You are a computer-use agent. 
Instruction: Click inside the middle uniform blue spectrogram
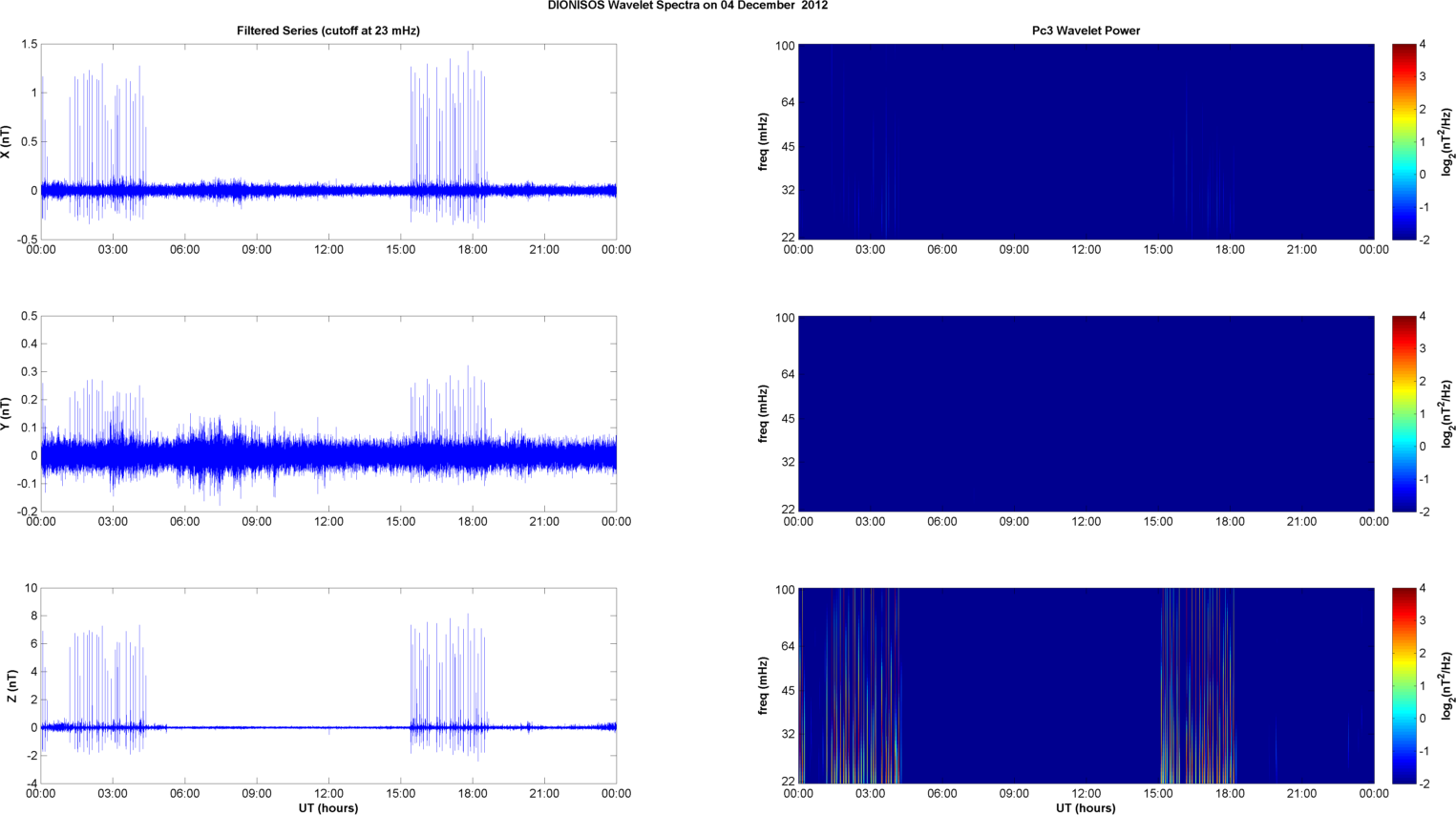1086,414
